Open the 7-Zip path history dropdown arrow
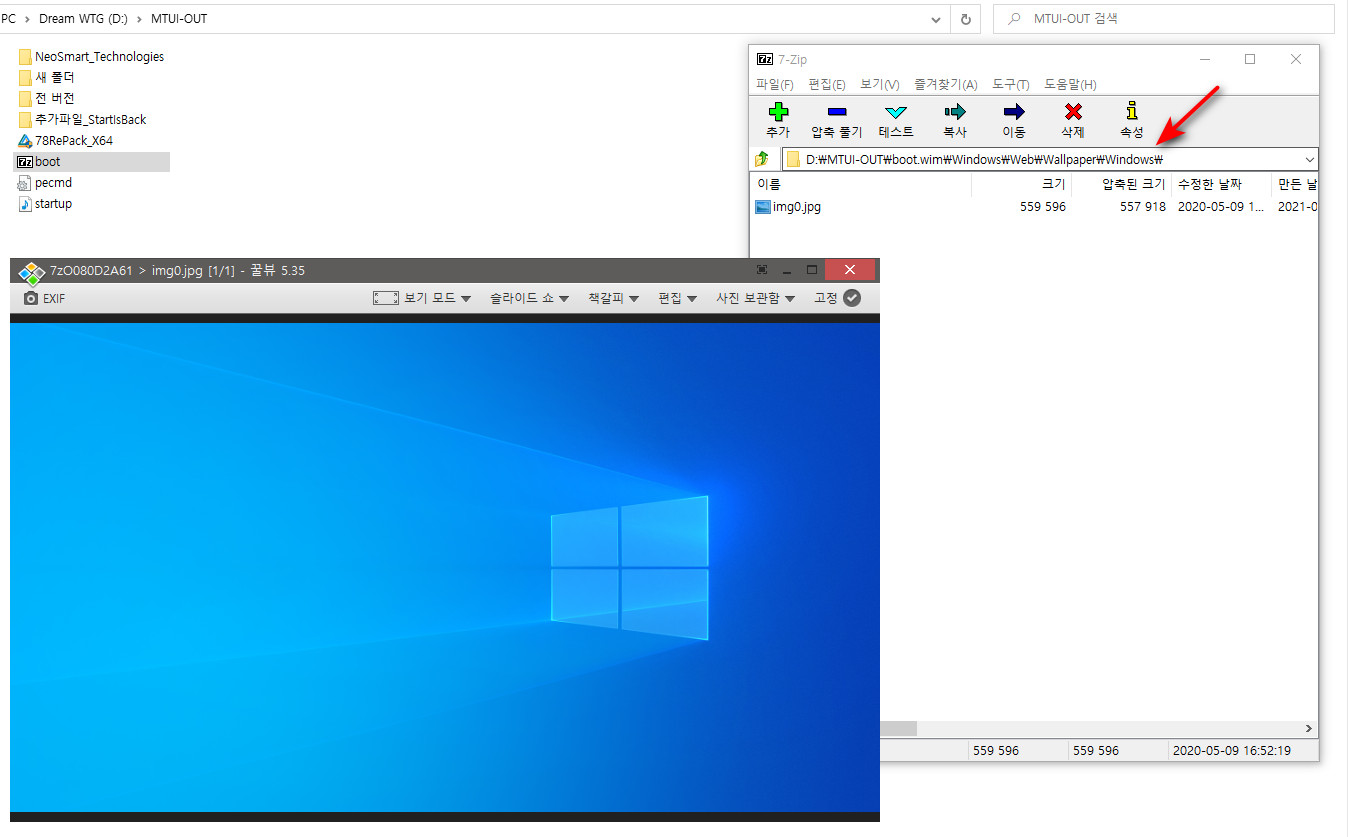 tap(1310, 159)
